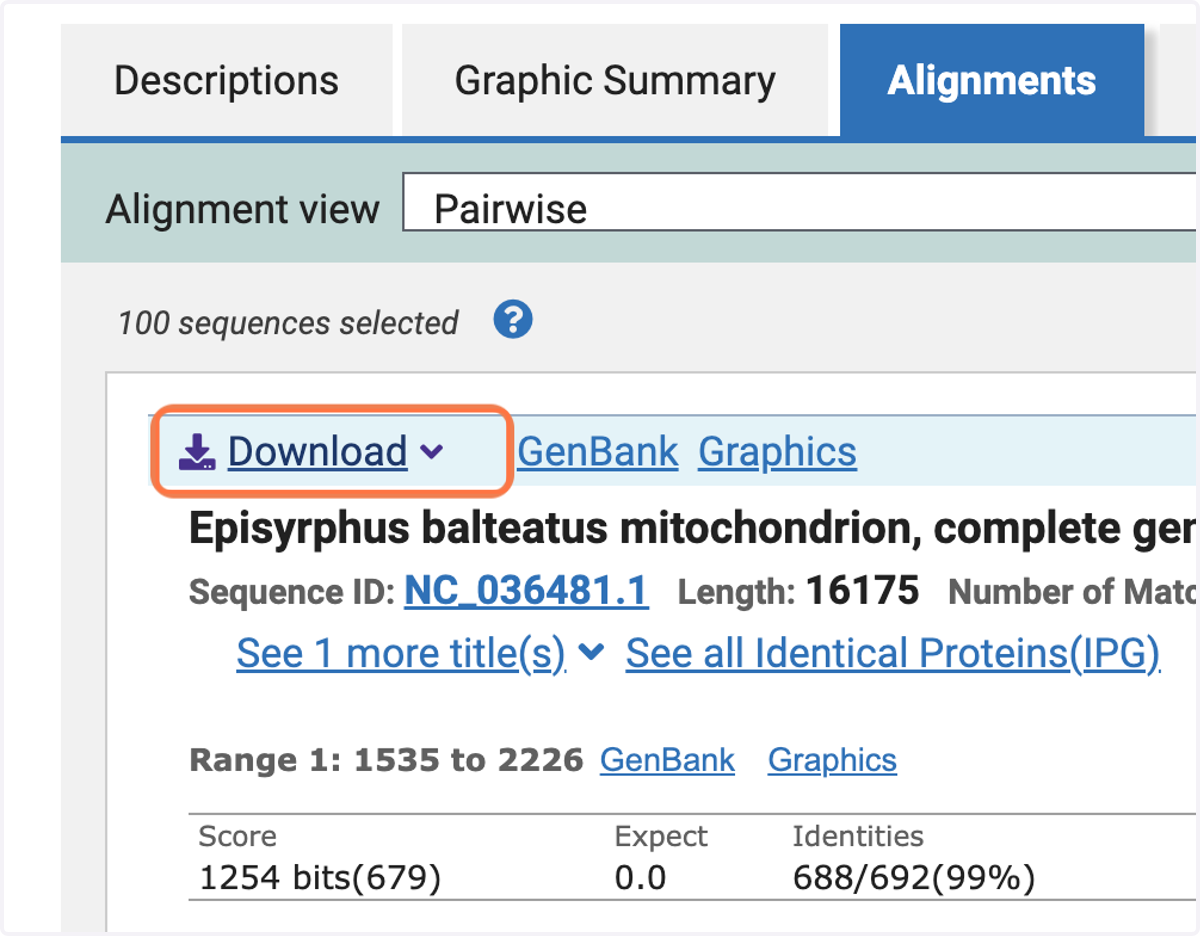This screenshot has height=936, width=1200.
Task: Open the Download link
Action: click(x=317, y=452)
